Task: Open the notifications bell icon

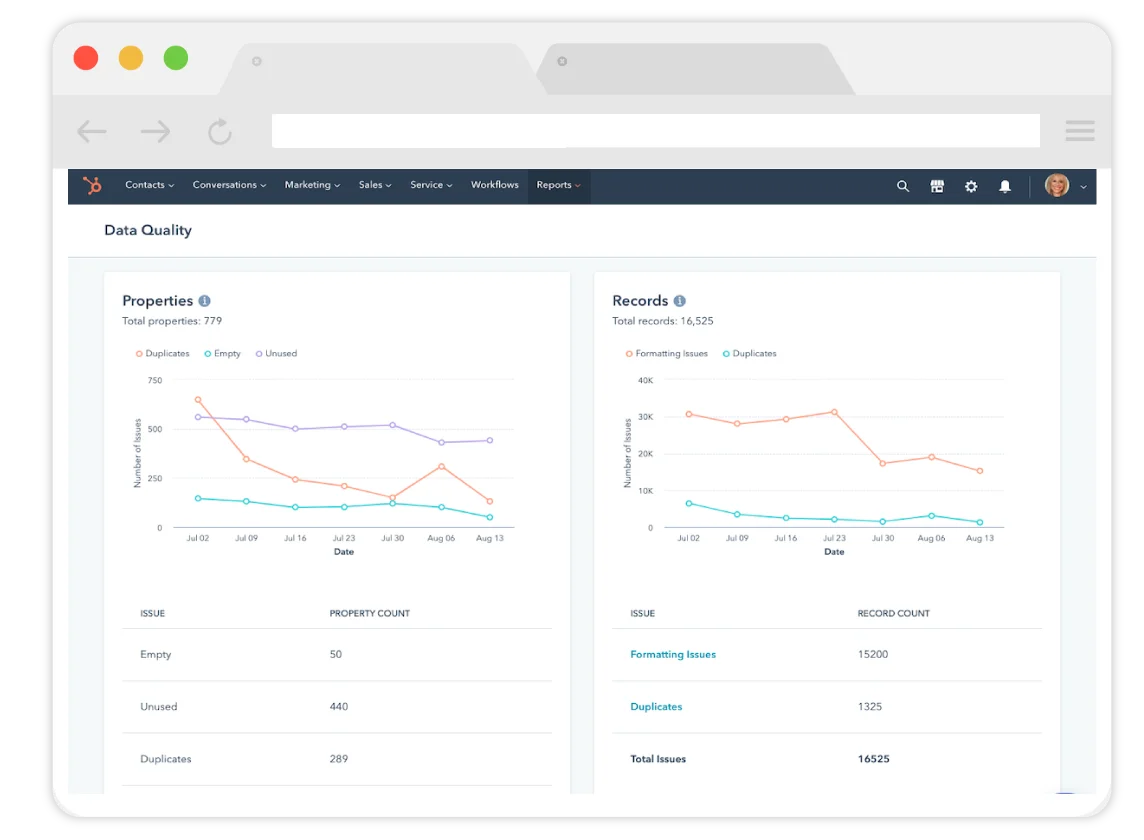Action: click(x=1005, y=186)
